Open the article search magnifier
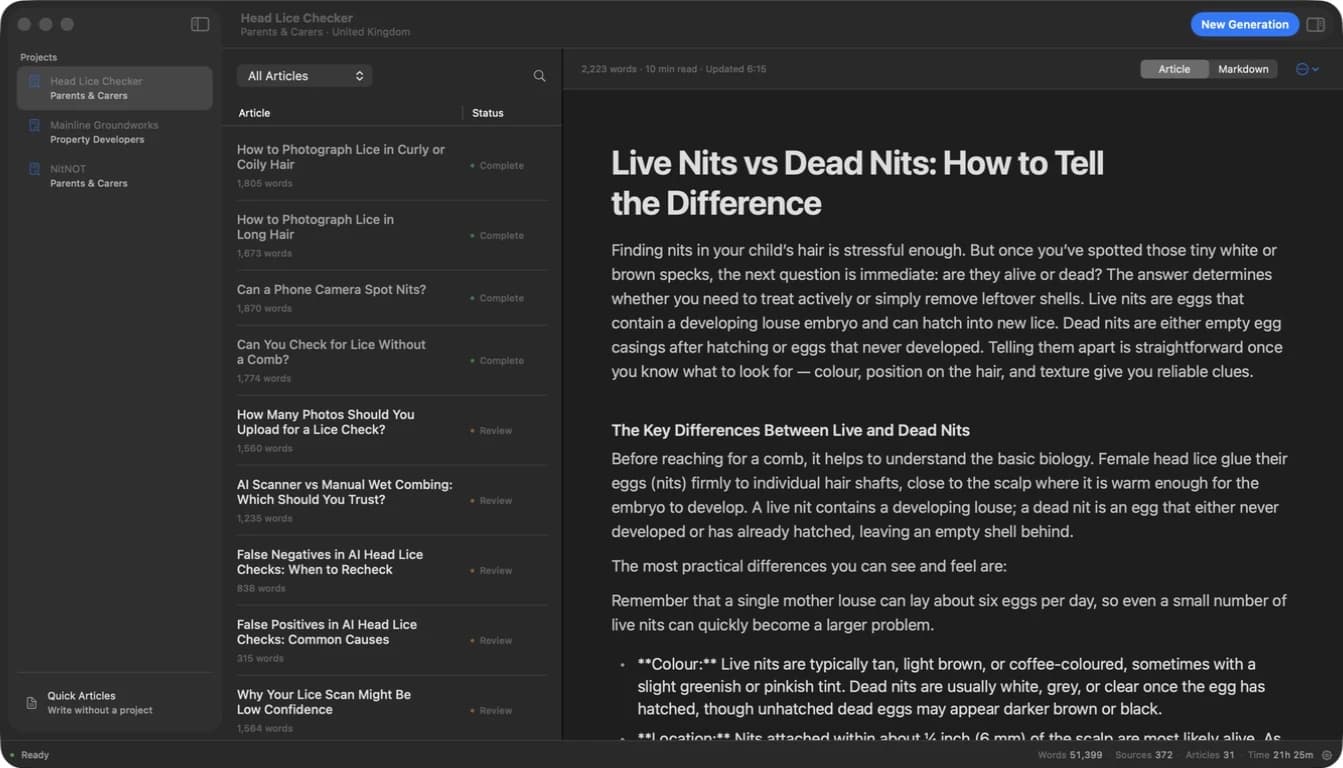 (x=539, y=76)
